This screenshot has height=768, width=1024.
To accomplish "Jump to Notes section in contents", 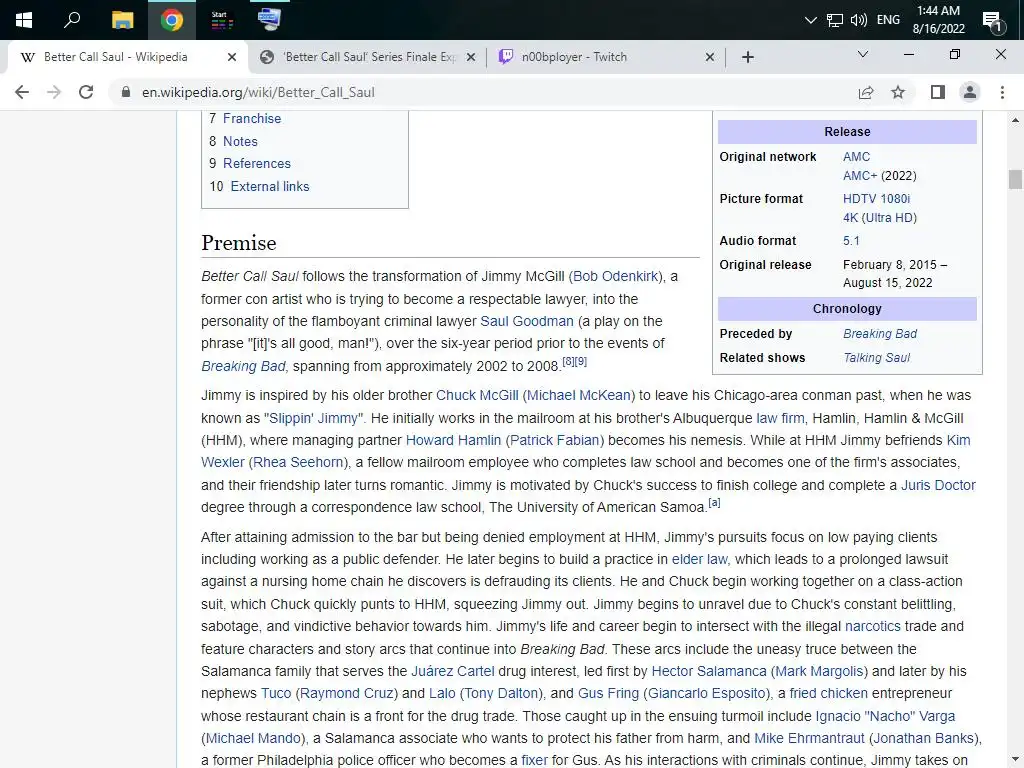I will (240, 141).
